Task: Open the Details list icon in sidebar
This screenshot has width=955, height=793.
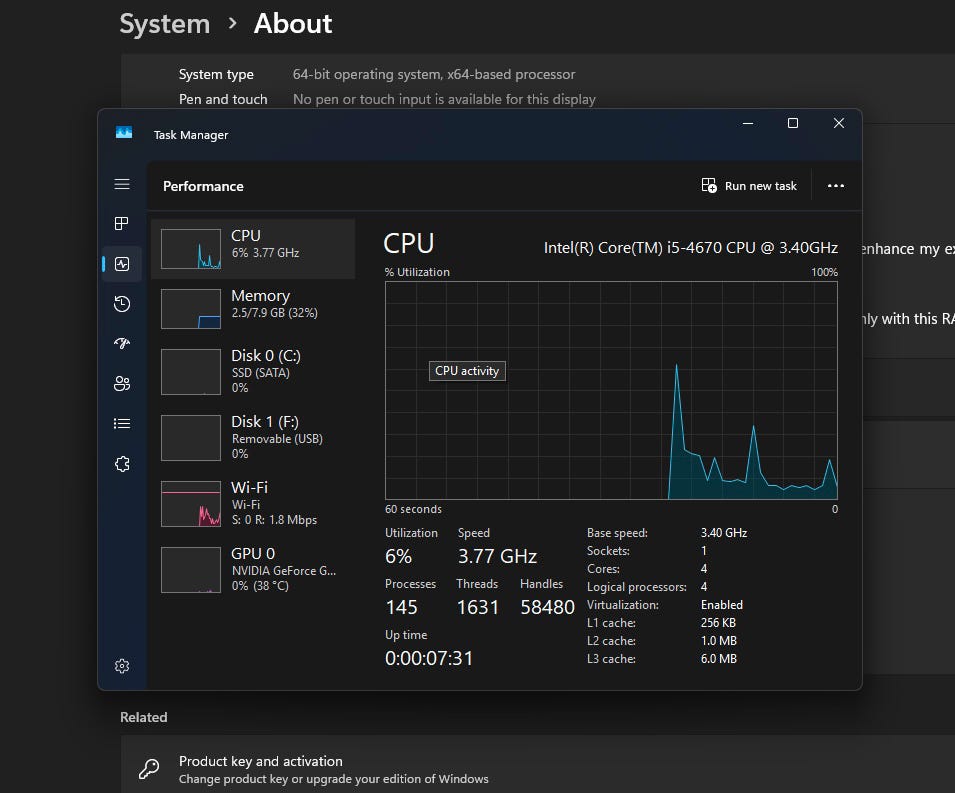Action: click(122, 424)
